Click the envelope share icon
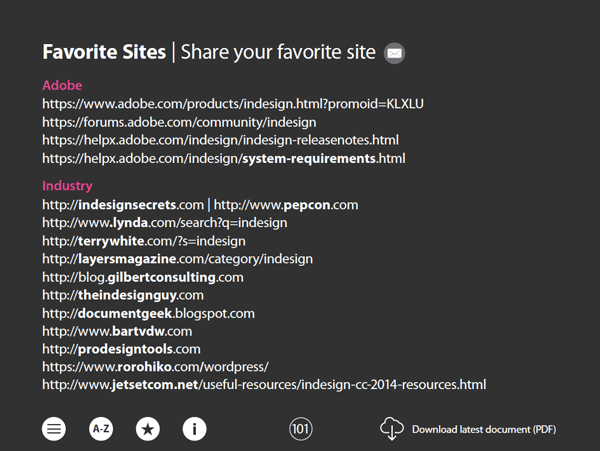Image resolution: width=600 pixels, height=451 pixels. 394,53
